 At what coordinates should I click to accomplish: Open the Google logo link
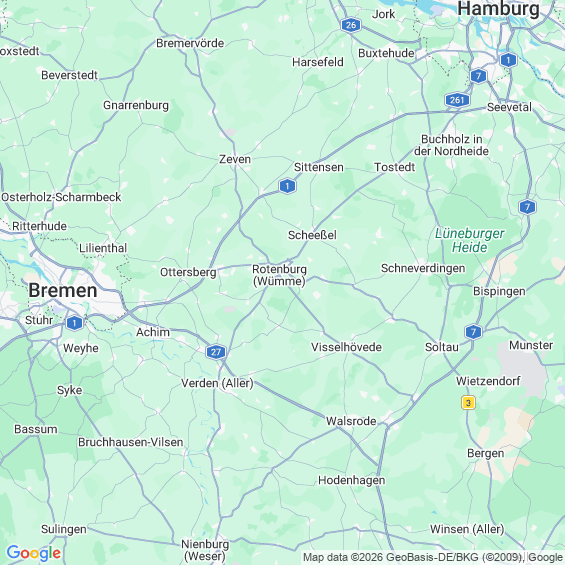pos(34,553)
